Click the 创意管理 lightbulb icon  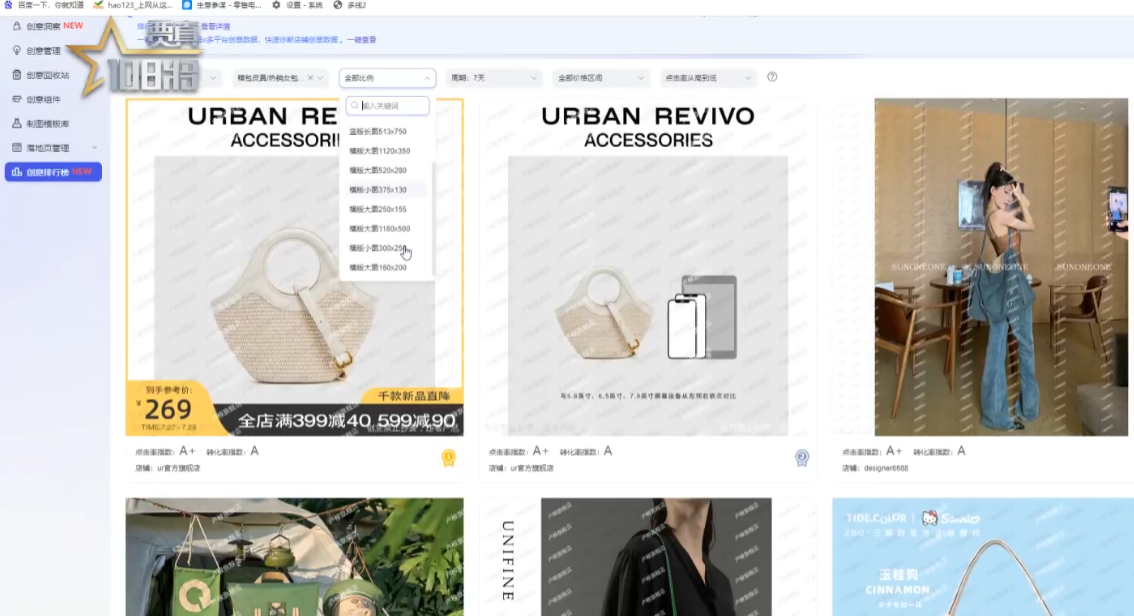point(17,50)
